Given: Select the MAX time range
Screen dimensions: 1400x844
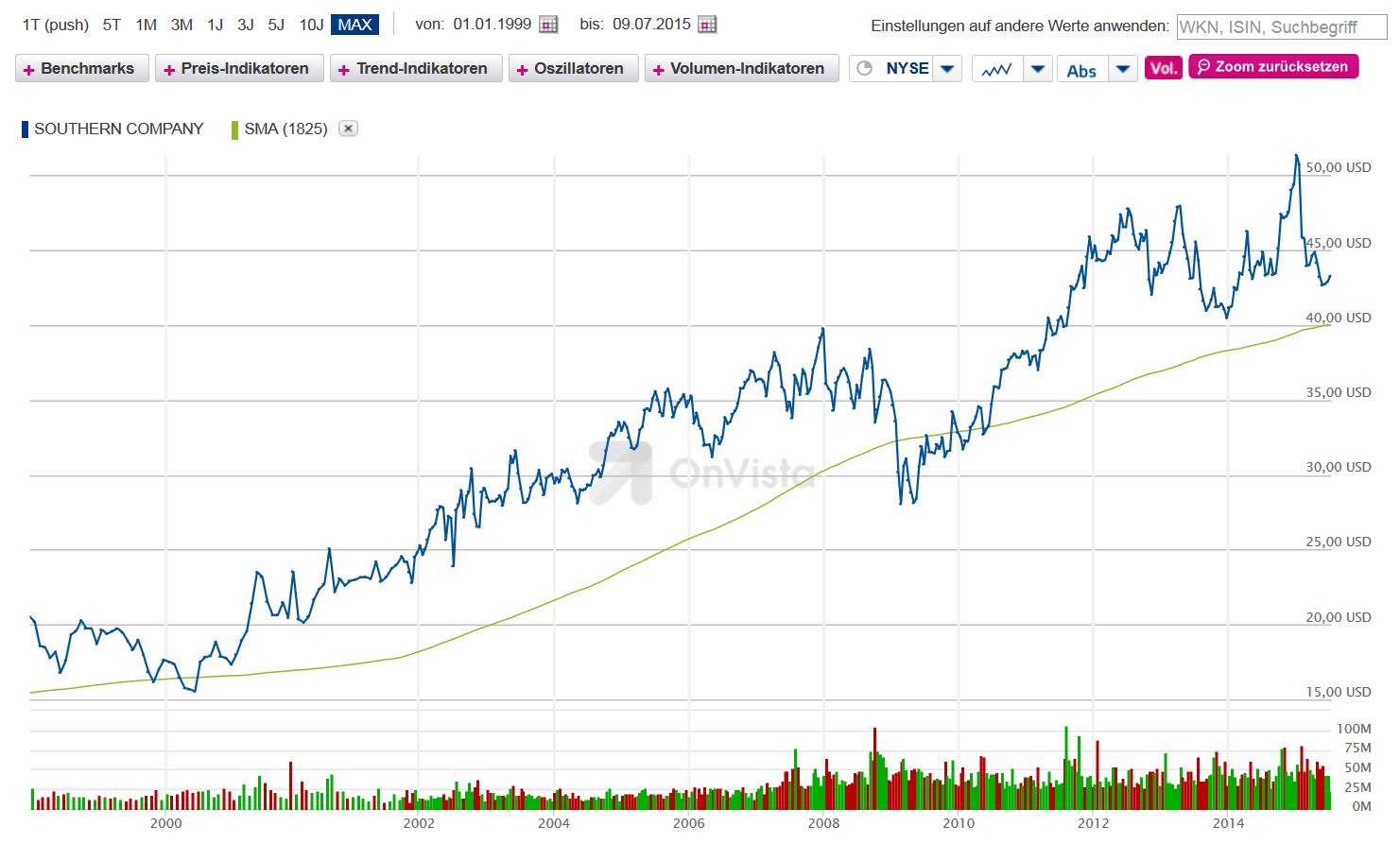Looking at the screenshot, I should [x=354, y=25].
